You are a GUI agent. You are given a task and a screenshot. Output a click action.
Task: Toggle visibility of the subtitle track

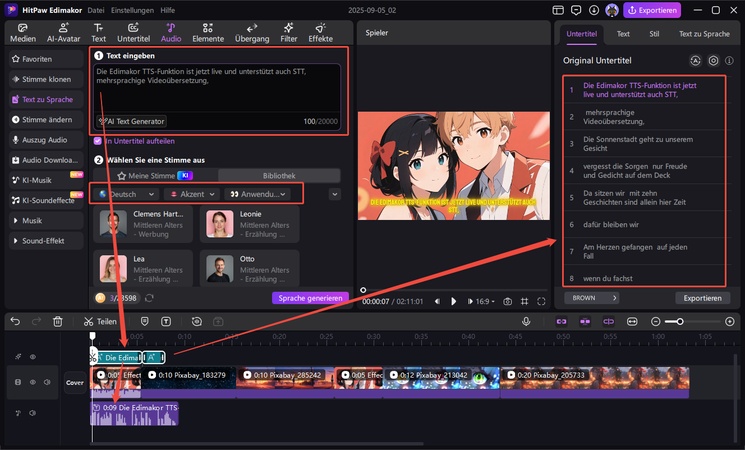tap(33, 356)
